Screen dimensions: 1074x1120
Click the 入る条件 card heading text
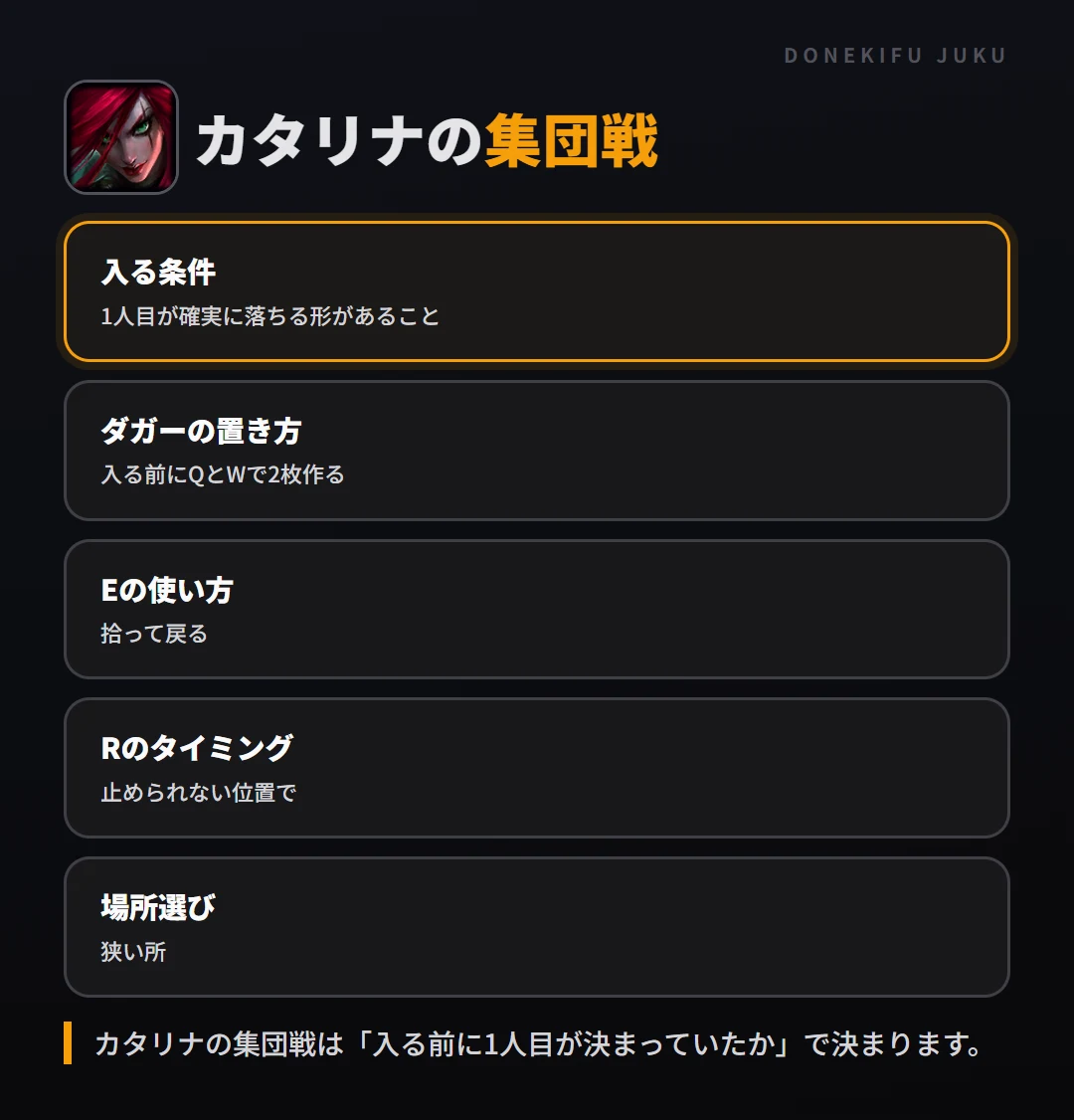[158, 273]
